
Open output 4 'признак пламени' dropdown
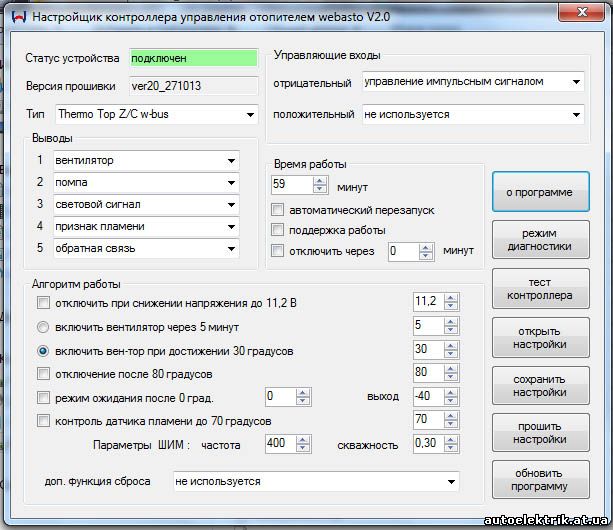[x=231, y=227]
